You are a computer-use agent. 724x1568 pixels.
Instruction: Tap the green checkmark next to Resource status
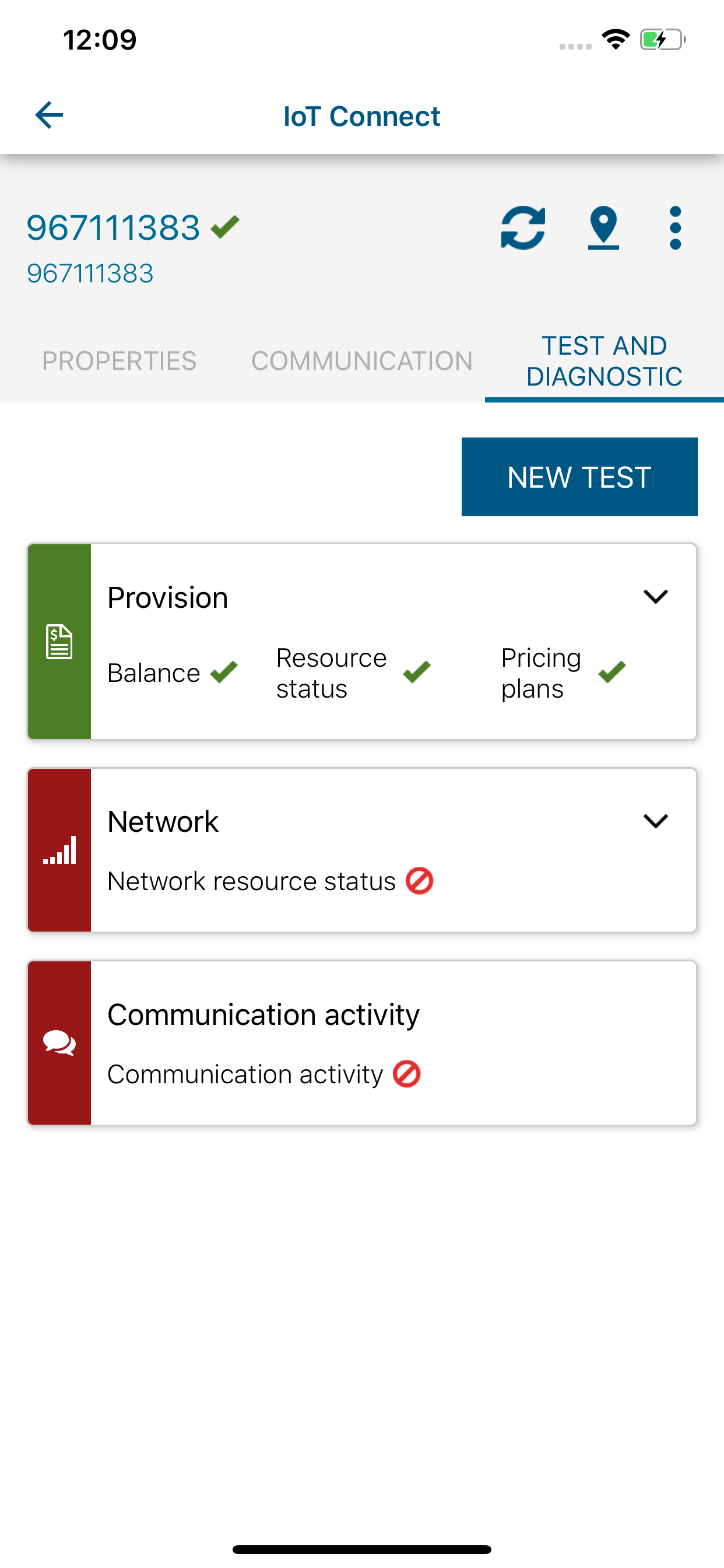pos(417,672)
